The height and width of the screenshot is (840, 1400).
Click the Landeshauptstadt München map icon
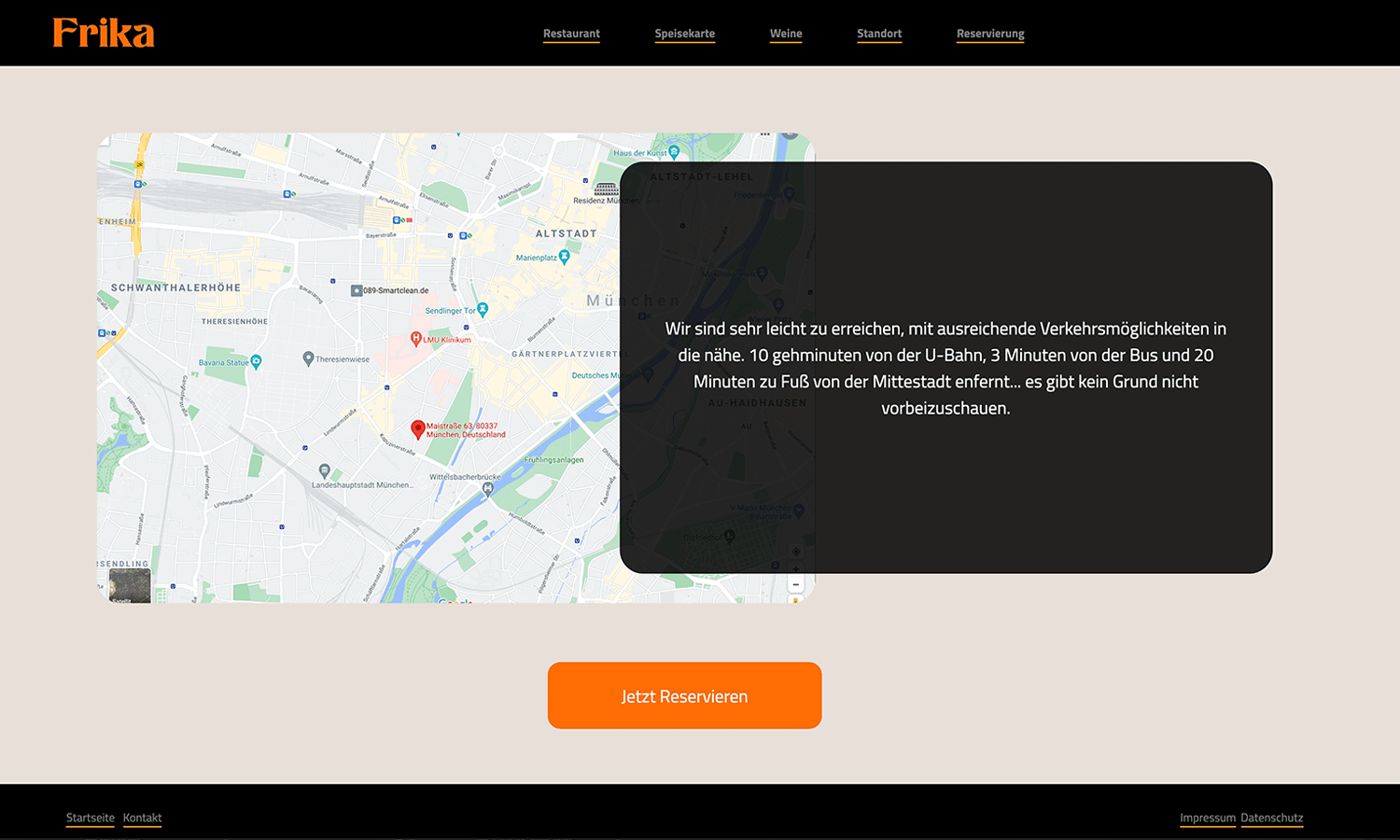(324, 471)
